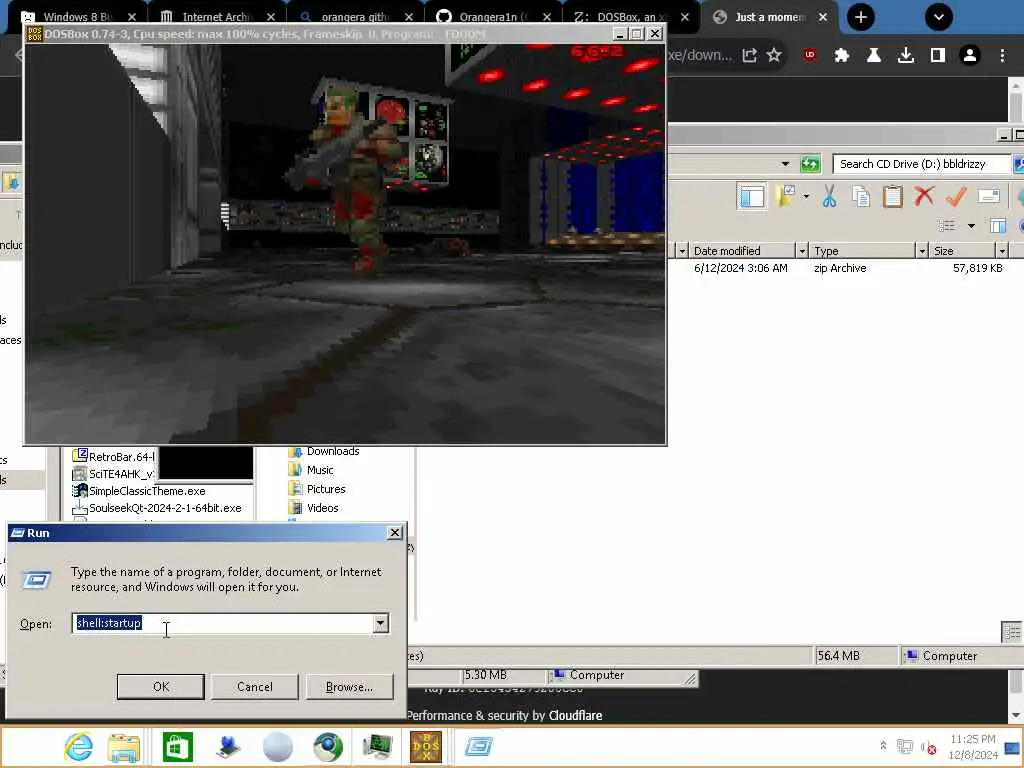Switch to the Orangera1n GitHub tab

coord(493,17)
